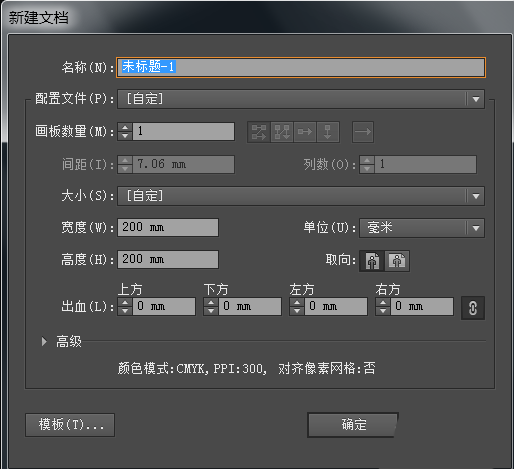Click the 列数 columns input field
Screen dimensions: 514x469
coord(426,164)
